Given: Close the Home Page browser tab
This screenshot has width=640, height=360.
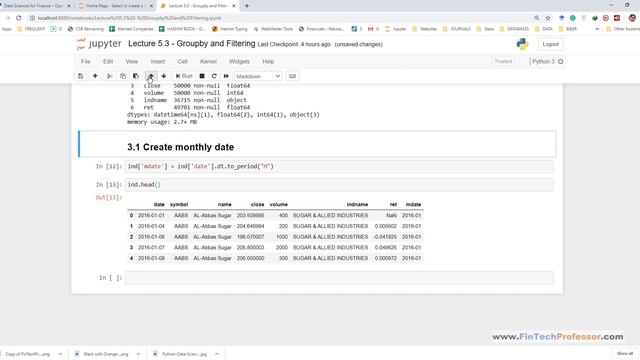Looking at the screenshot, I should click(x=151, y=6).
